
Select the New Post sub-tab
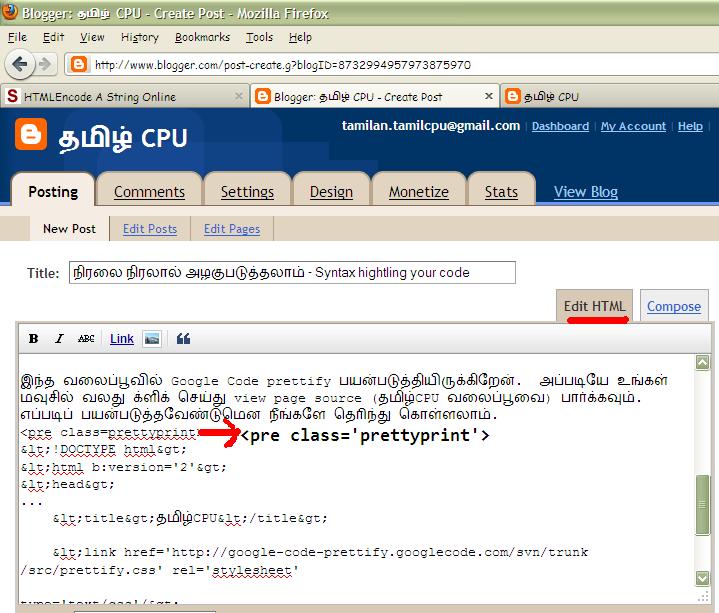pos(69,228)
